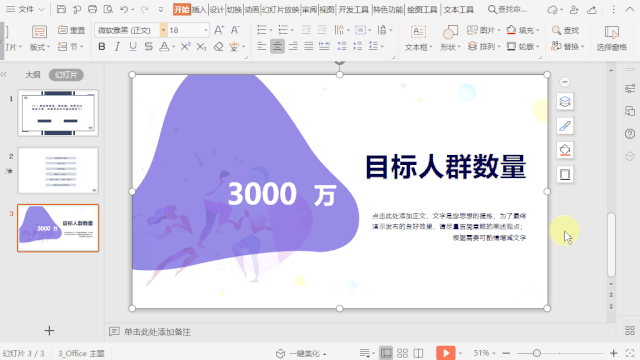Justify the paragraph text
640x360 pixels.
coord(309,47)
